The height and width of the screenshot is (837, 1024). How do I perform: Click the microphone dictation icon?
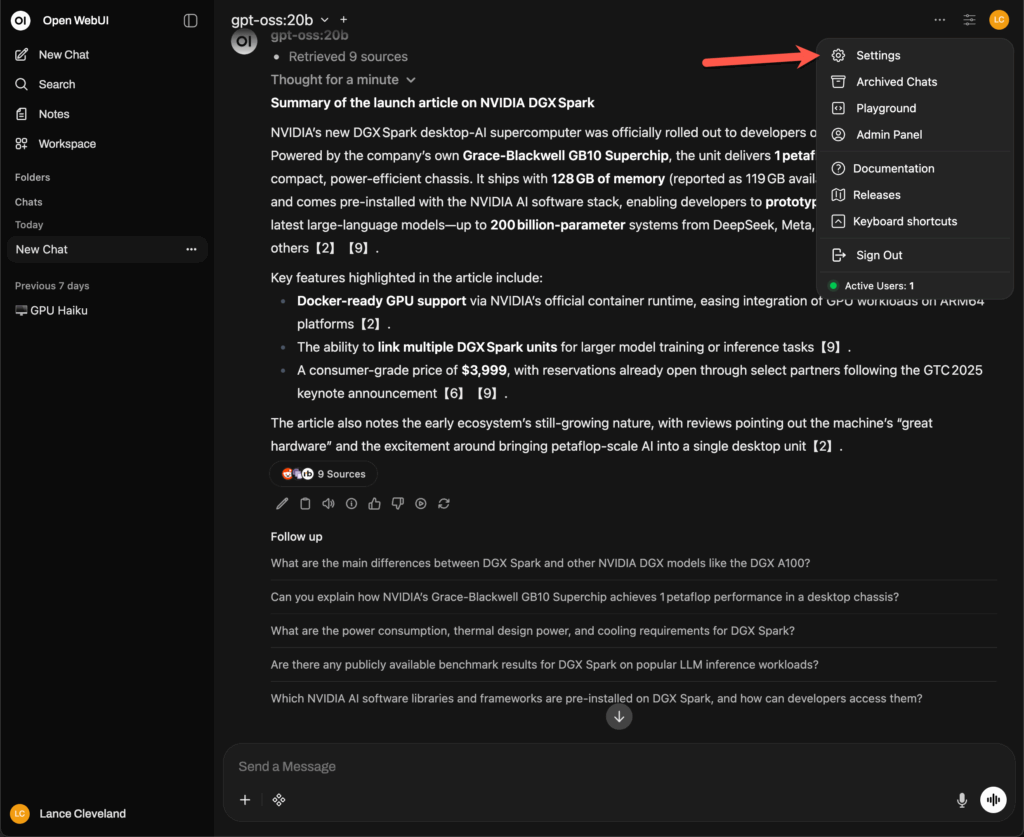[961, 800]
